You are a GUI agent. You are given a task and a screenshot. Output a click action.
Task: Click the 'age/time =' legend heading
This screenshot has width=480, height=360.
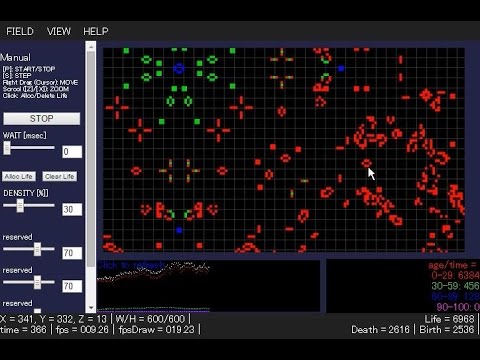tap(452, 265)
